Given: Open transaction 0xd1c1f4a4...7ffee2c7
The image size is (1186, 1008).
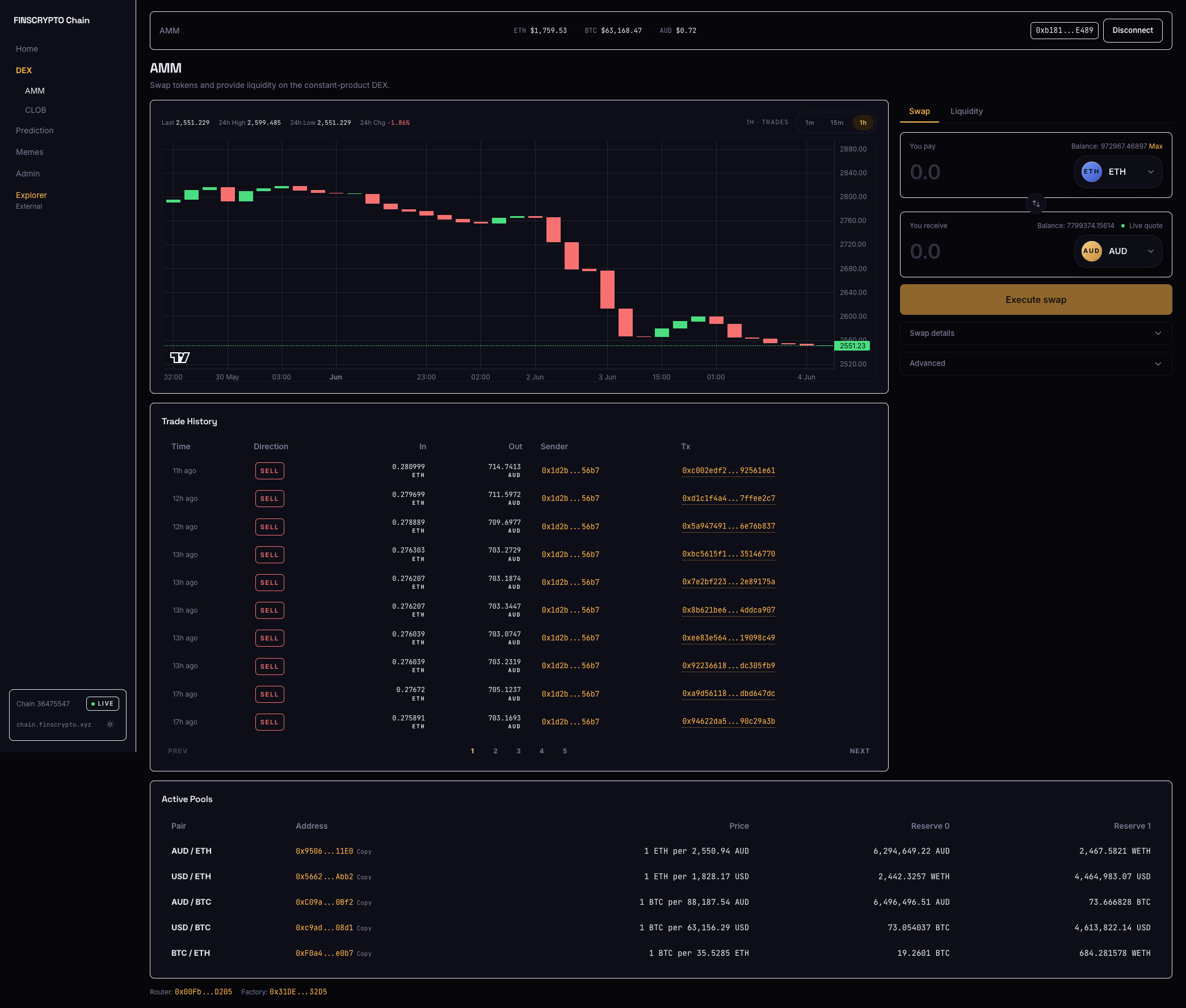Looking at the screenshot, I should (x=728, y=499).
